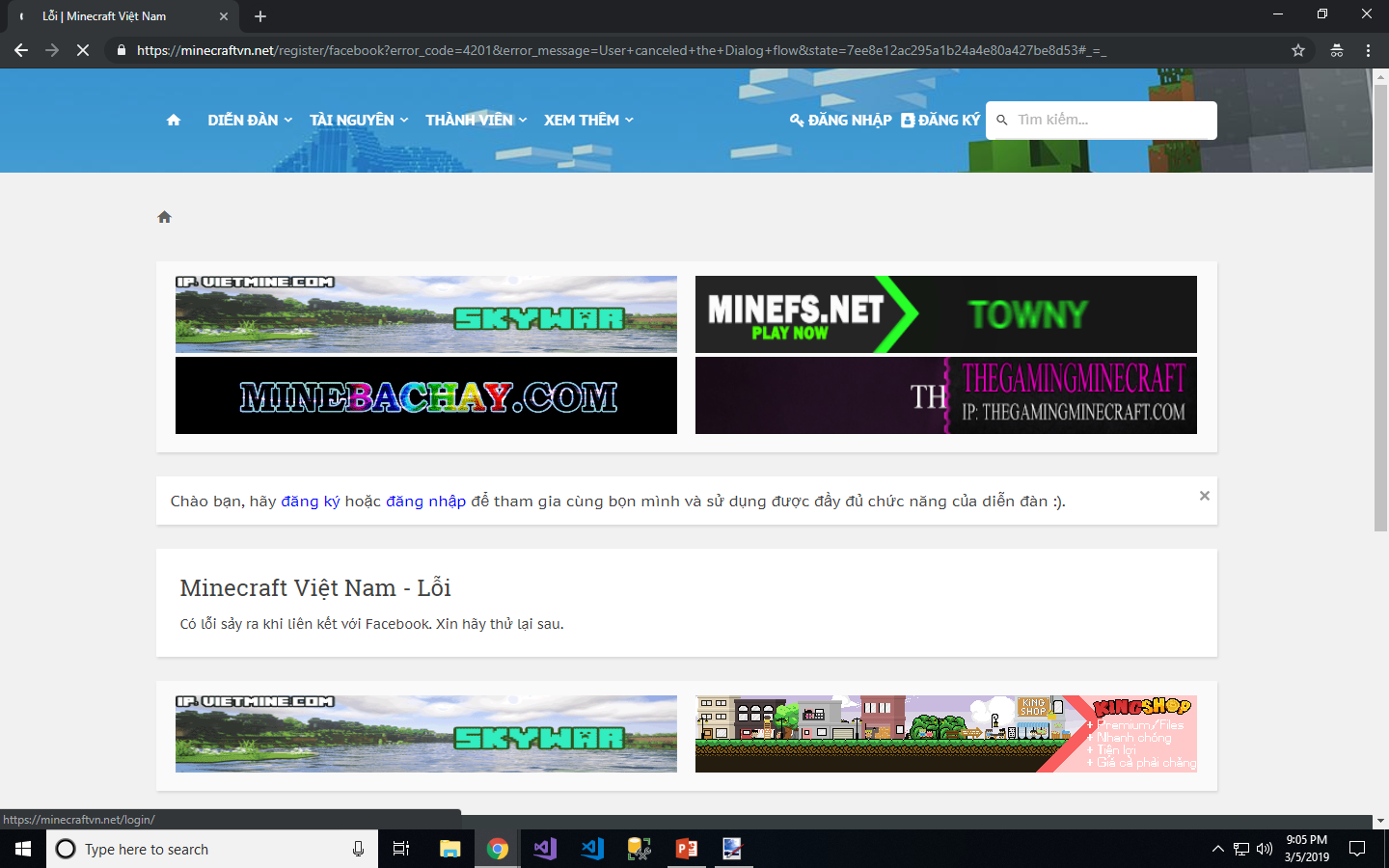Show hidden system tray icons
This screenshot has width=1389, height=868.
1218,849
